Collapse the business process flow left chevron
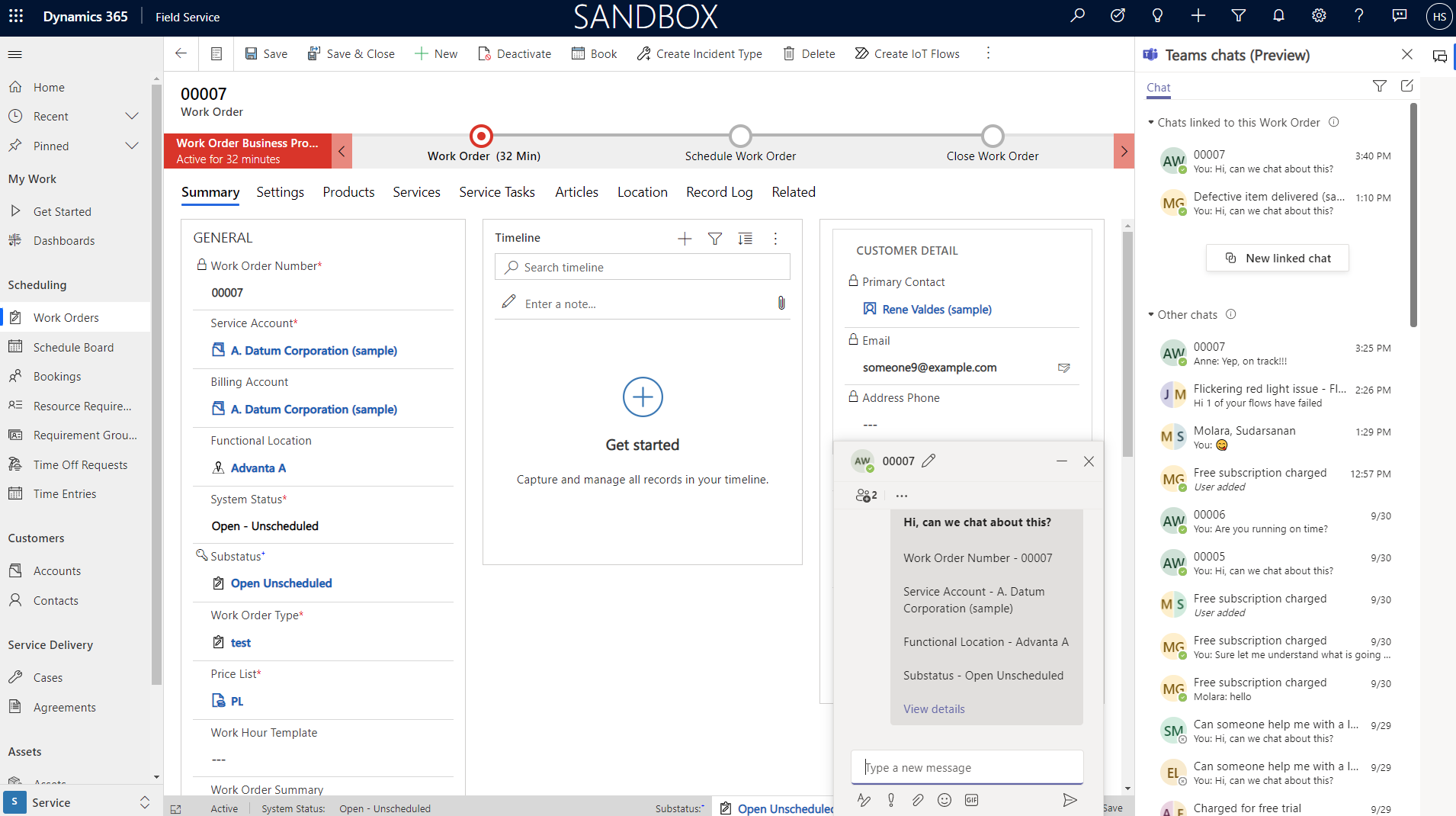 click(342, 151)
